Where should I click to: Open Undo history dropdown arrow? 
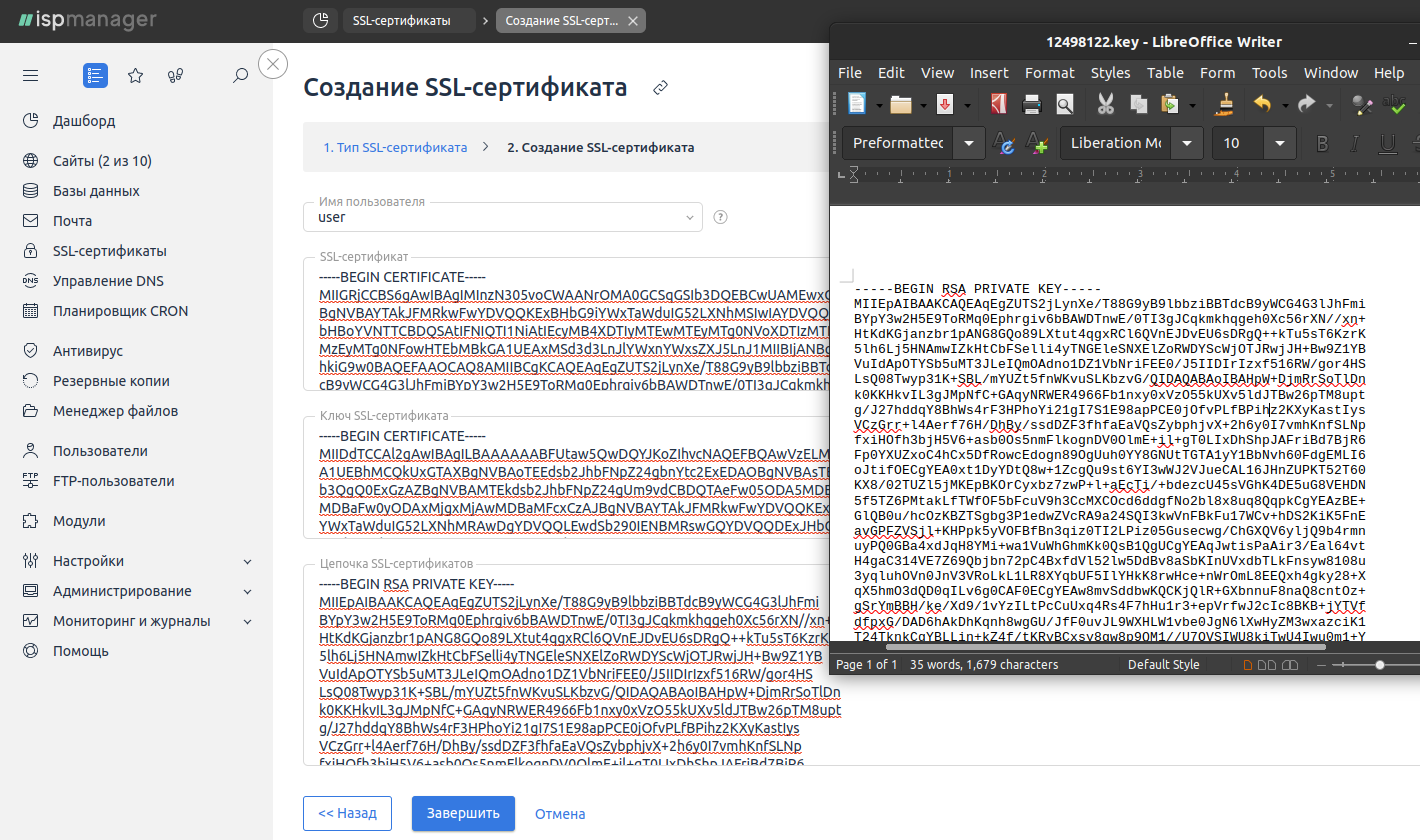(x=1285, y=104)
